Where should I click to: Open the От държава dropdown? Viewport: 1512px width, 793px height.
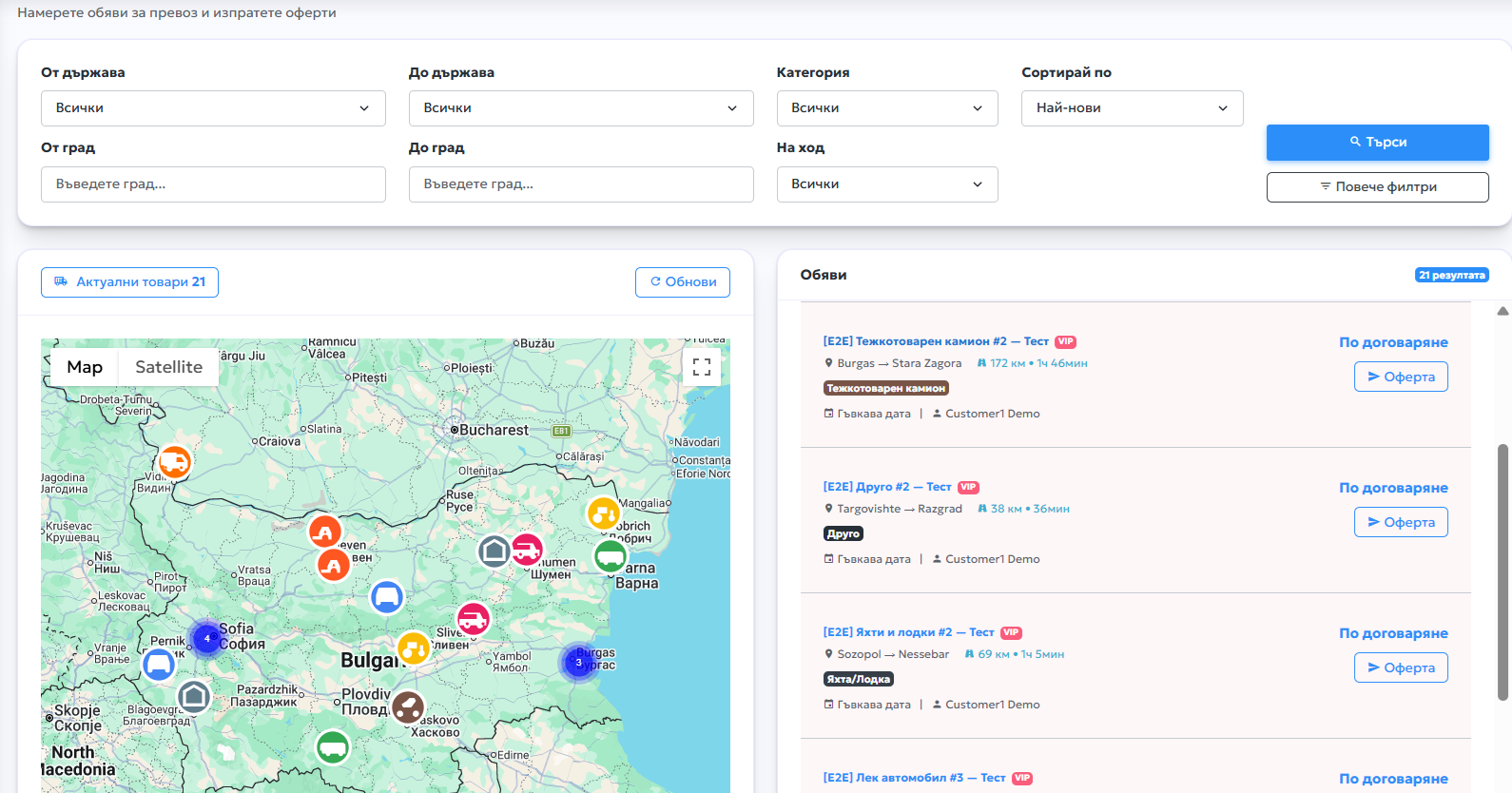(x=213, y=108)
